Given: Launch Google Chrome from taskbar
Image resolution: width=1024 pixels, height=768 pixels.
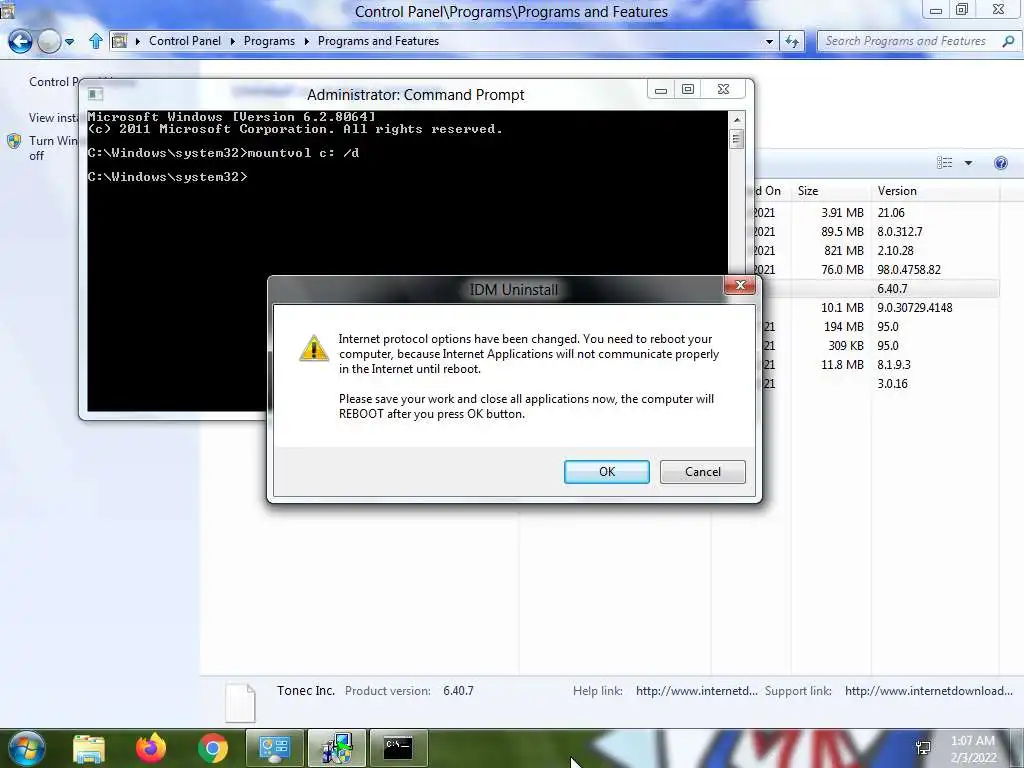Looking at the screenshot, I should tap(213, 748).
